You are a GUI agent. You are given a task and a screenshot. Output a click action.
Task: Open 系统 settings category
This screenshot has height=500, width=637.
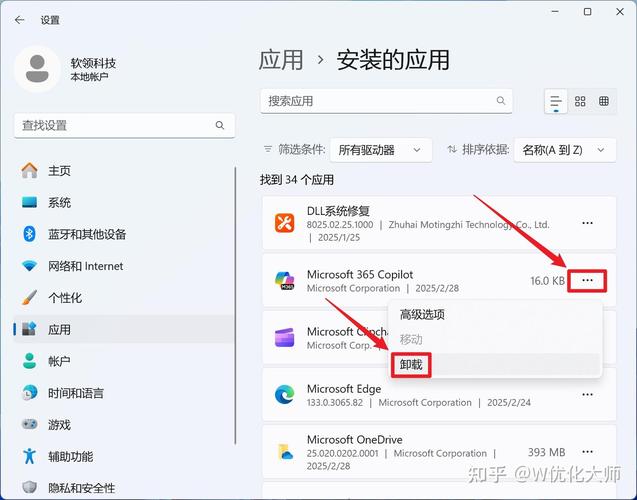click(124, 202)
